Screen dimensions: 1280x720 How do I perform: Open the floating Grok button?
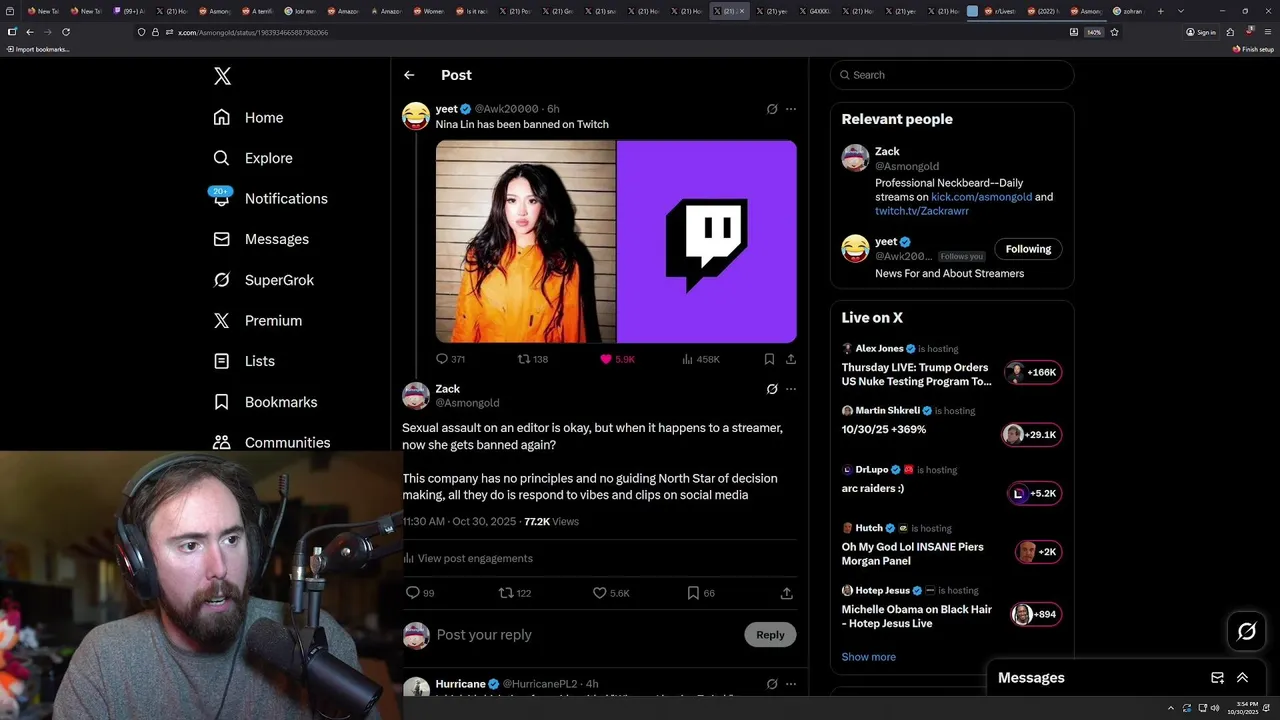pyautogui.click(x=1247, y=631)
